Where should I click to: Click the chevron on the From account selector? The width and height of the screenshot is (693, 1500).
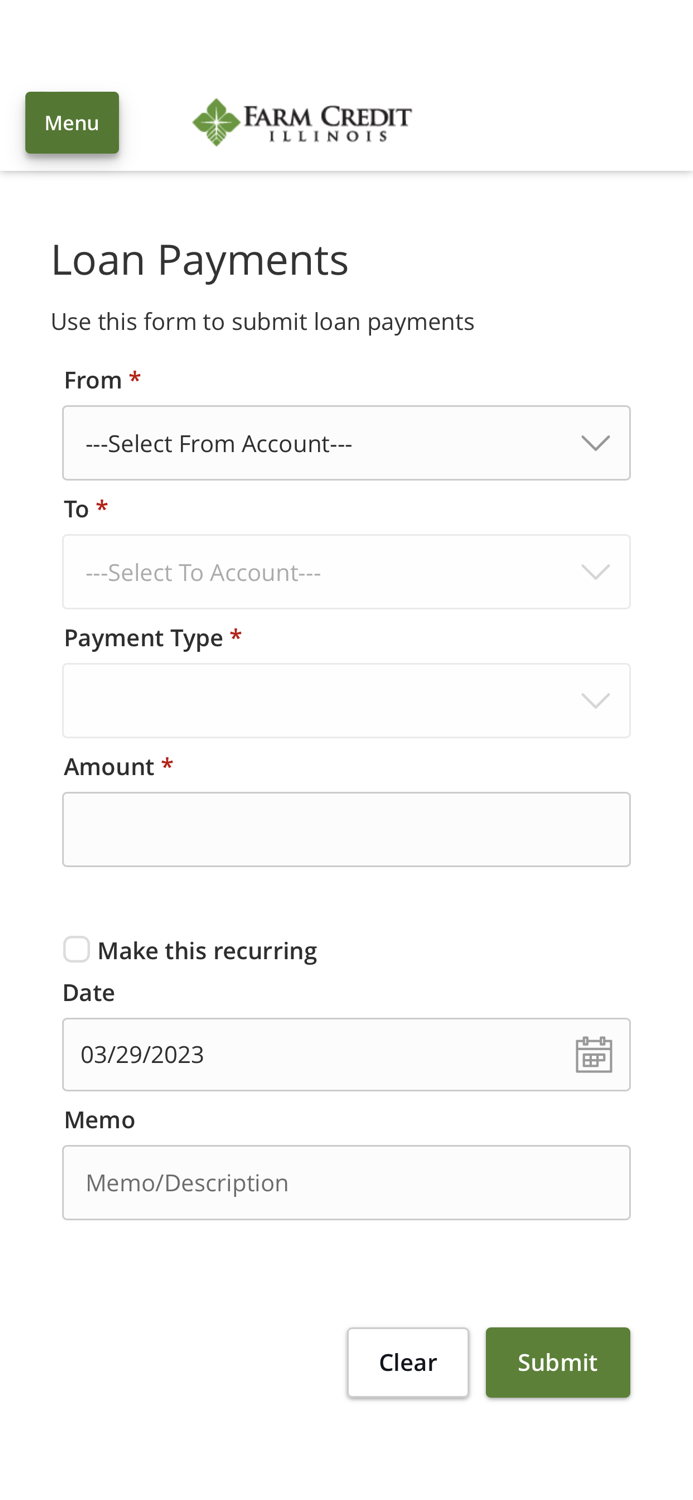(594, 441)
